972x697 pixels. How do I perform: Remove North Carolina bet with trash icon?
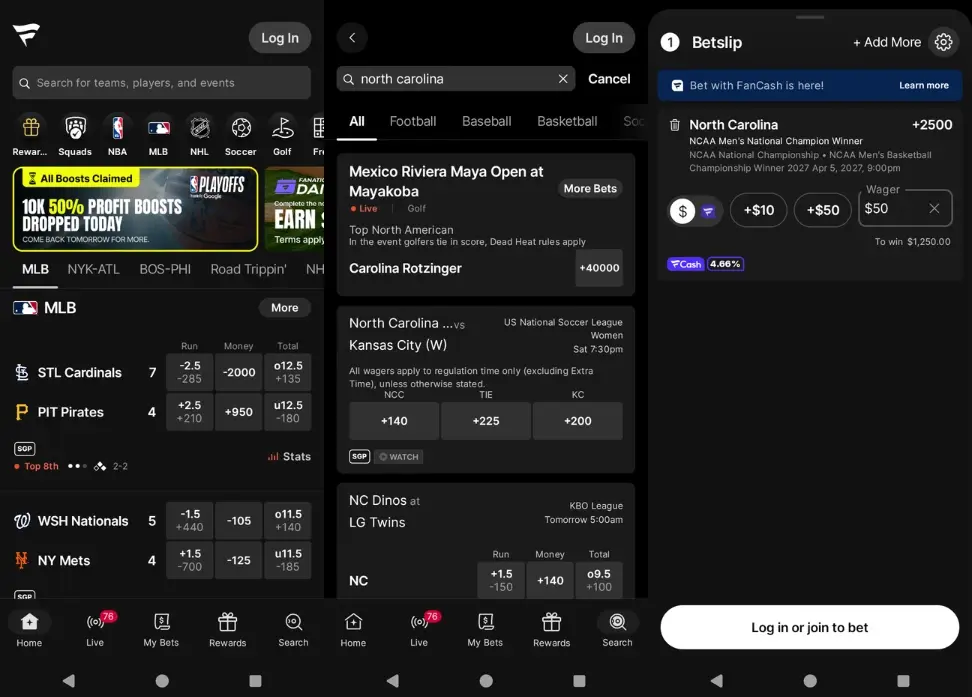point(674,125)
